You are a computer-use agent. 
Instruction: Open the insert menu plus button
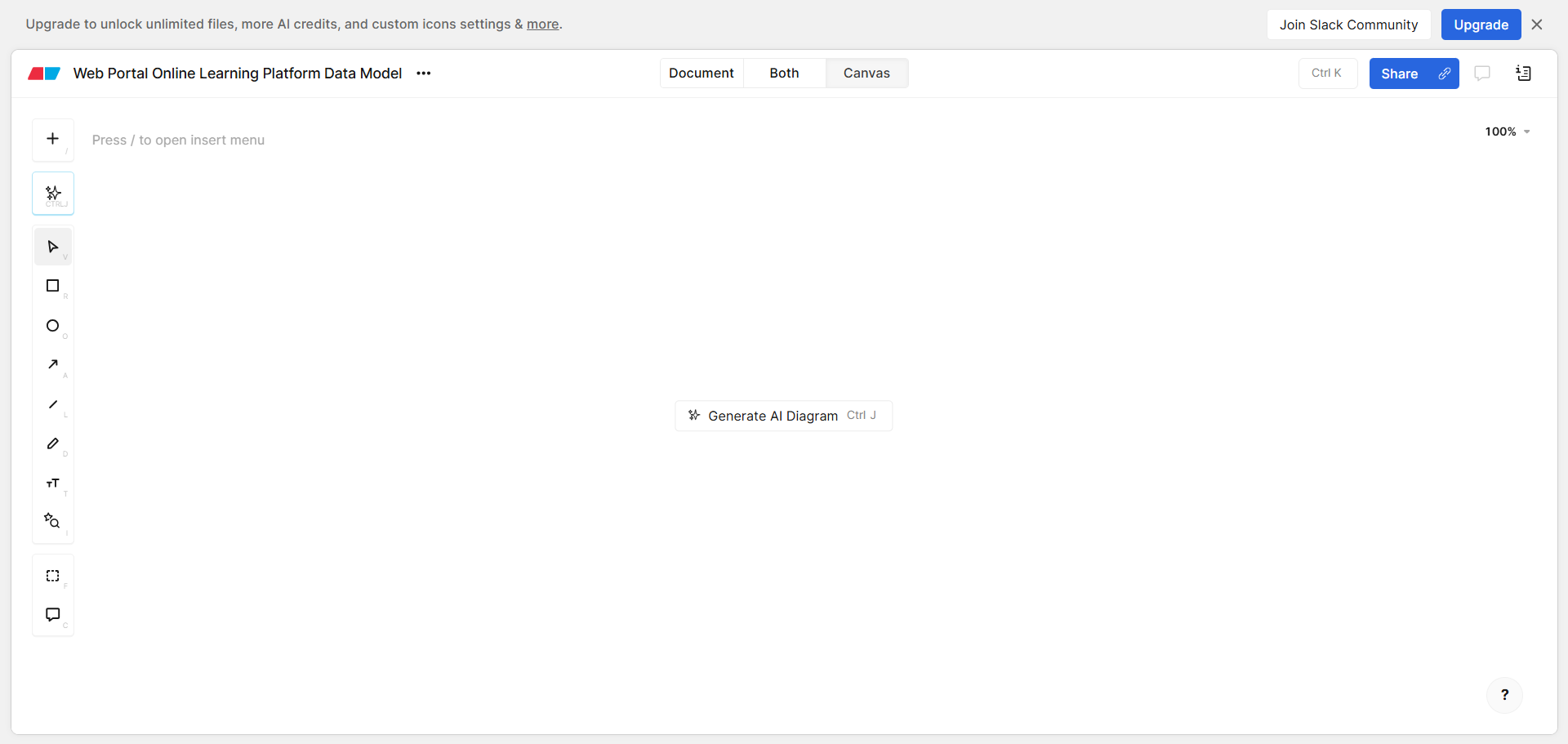pos(53,140)
